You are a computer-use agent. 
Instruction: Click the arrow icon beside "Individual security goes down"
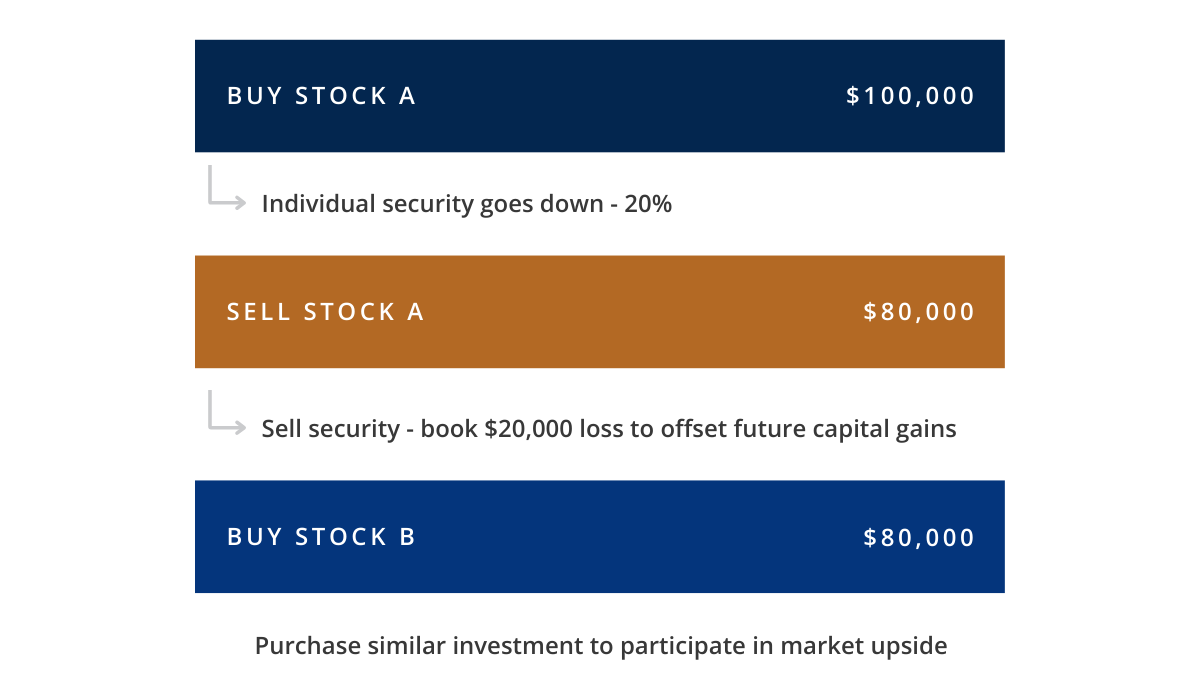tap(227, 189)
